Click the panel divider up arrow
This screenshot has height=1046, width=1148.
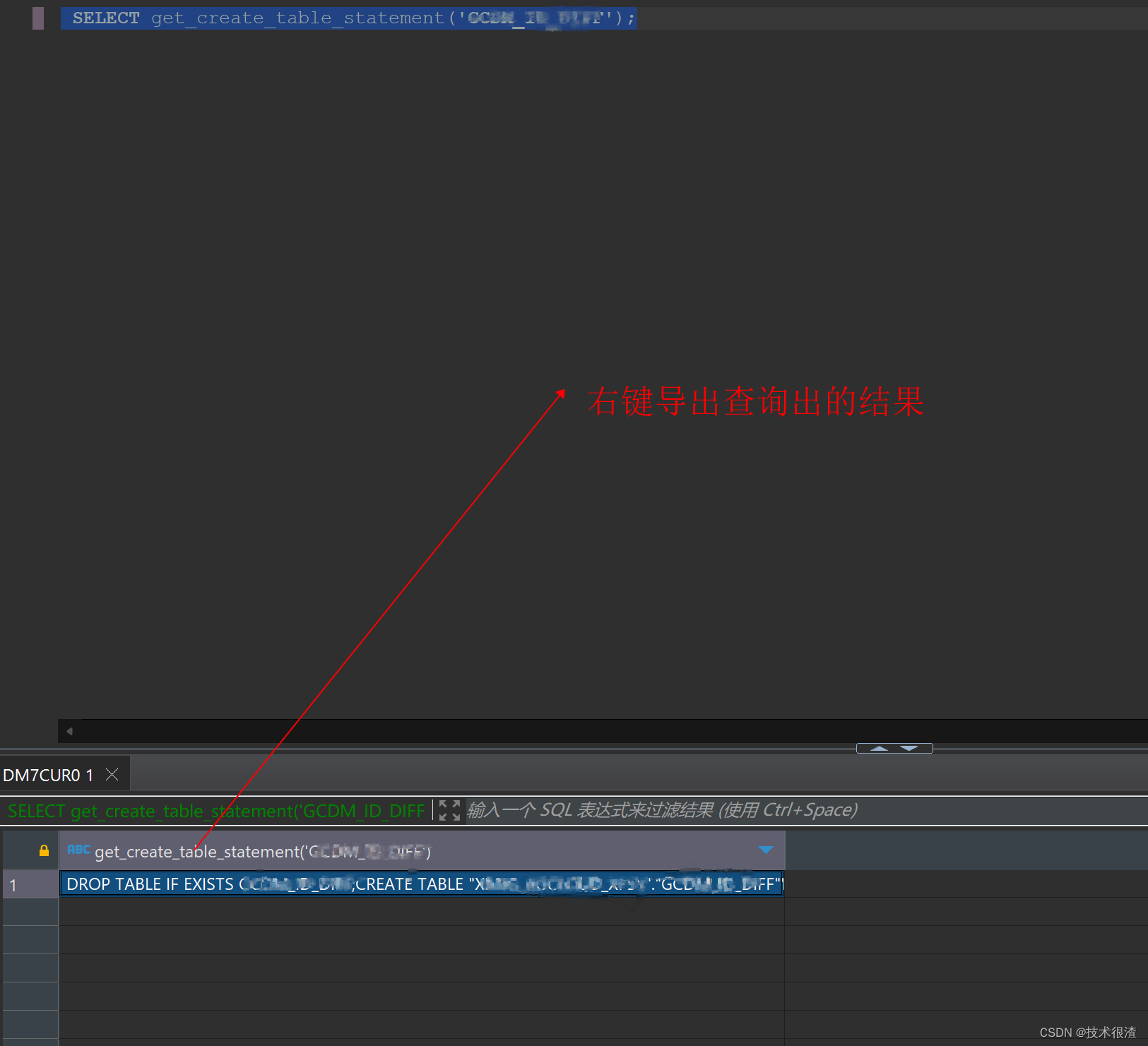879,748
